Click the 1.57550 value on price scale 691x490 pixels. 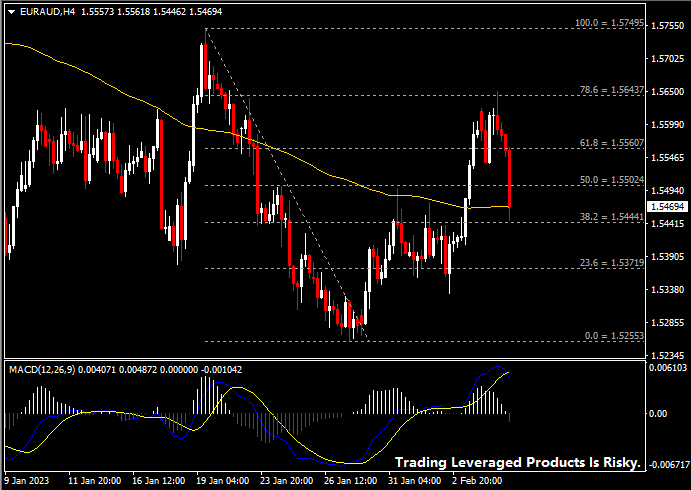(667, 25)
